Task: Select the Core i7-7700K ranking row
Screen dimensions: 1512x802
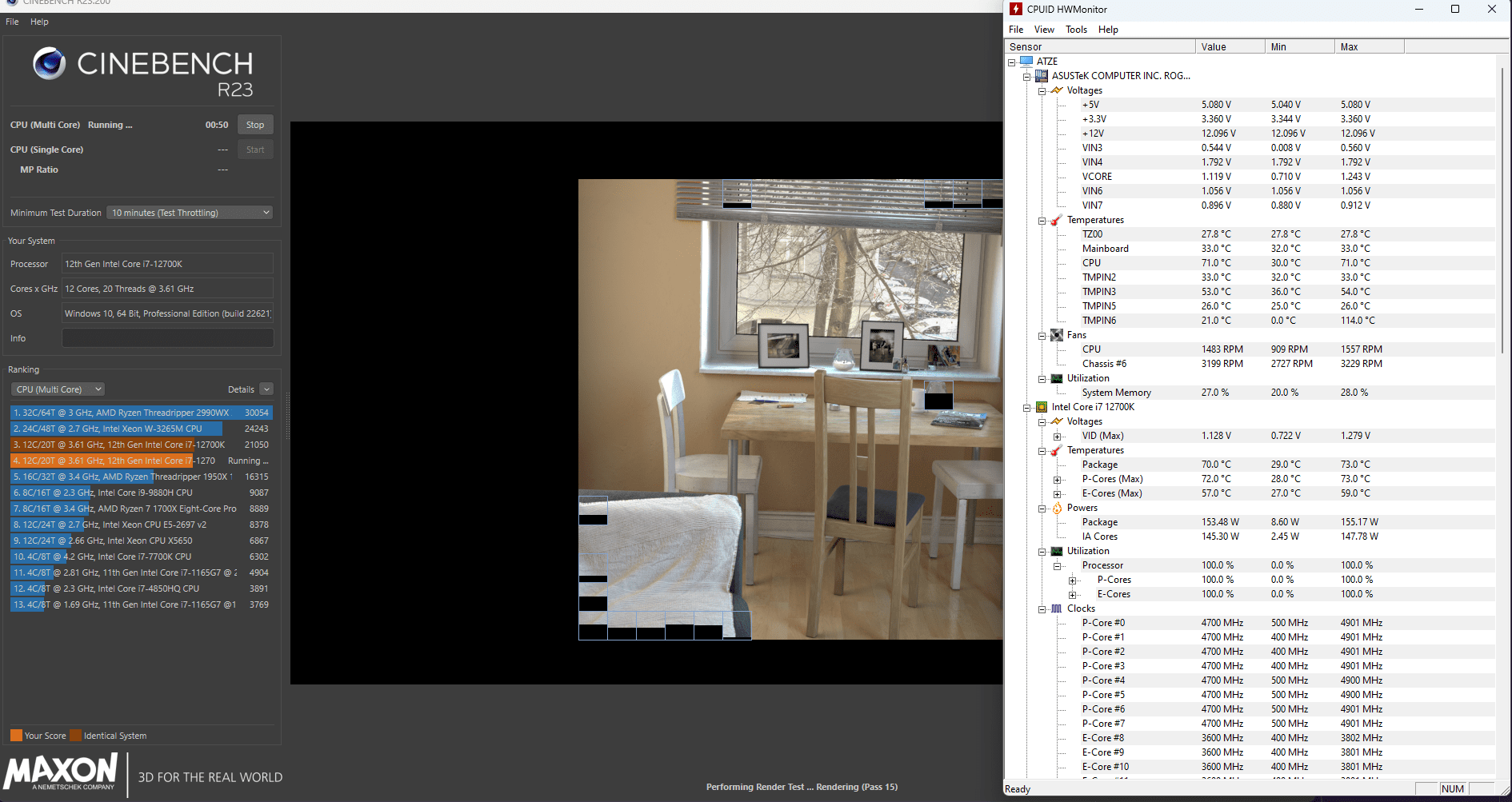Action: (x=142, y=557)
